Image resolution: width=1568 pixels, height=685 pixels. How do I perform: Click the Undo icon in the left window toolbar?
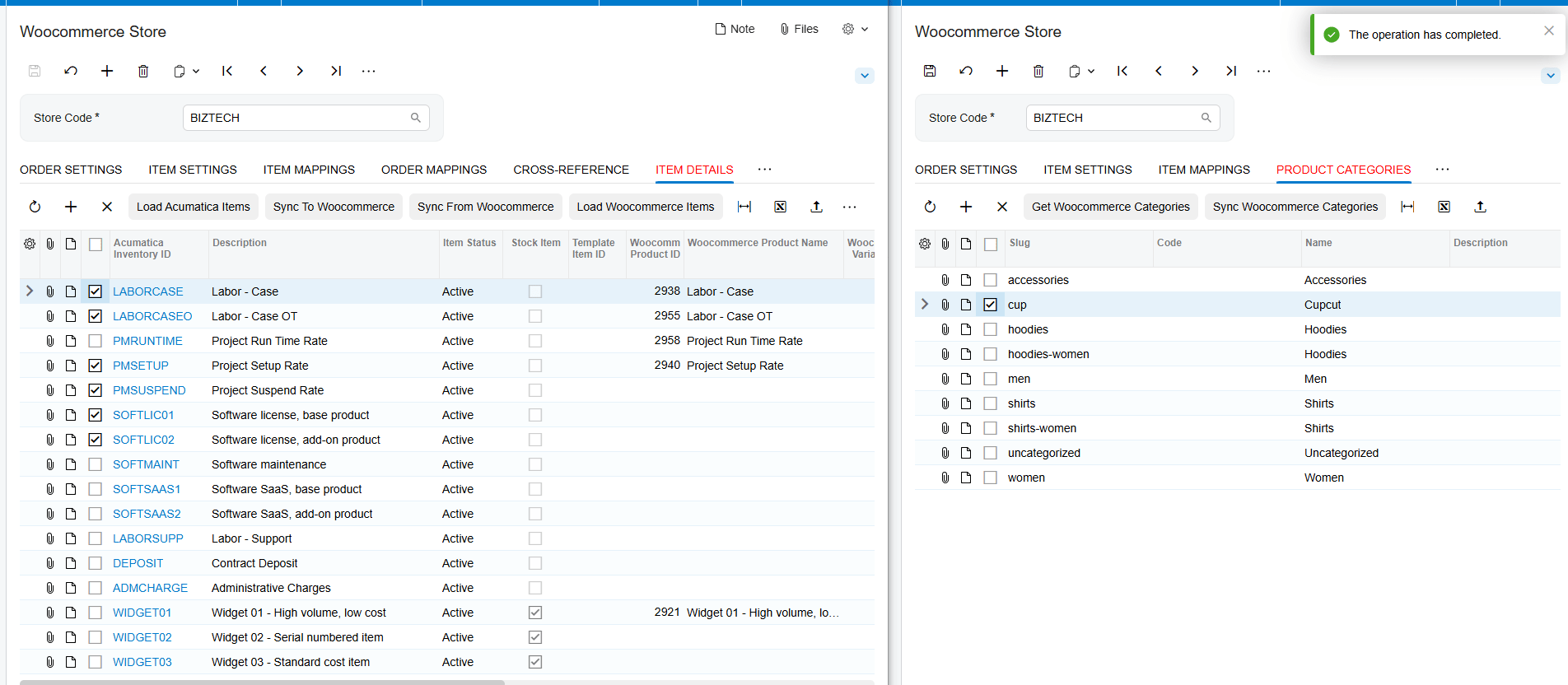point(71,71)
